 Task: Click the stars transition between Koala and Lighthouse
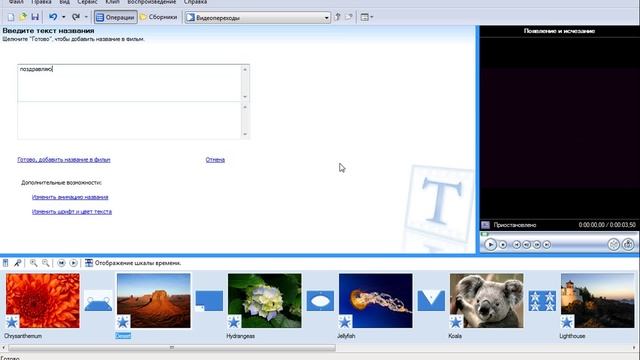(x=542, y=301)
